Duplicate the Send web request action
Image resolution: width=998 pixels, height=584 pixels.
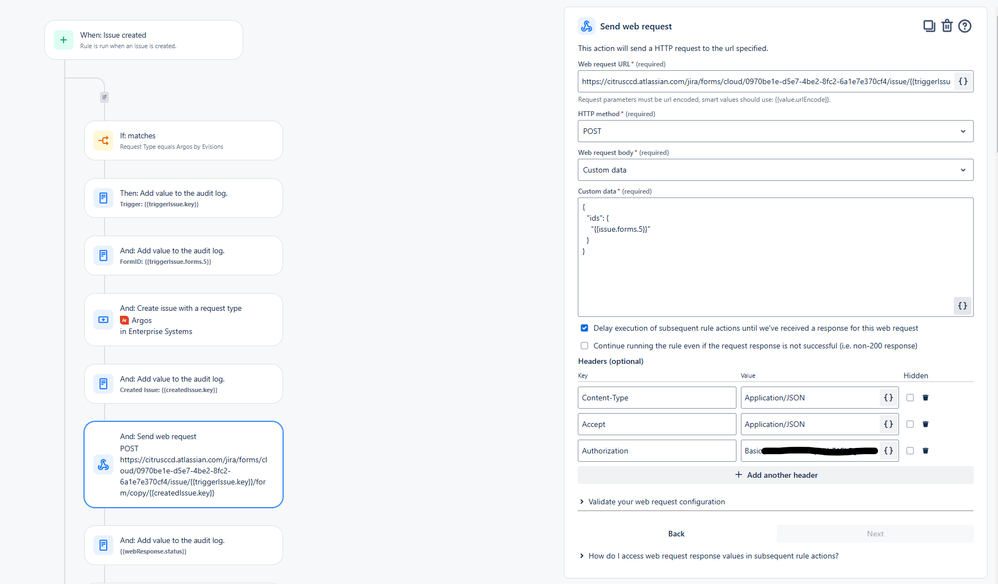(x=929, y=26)
